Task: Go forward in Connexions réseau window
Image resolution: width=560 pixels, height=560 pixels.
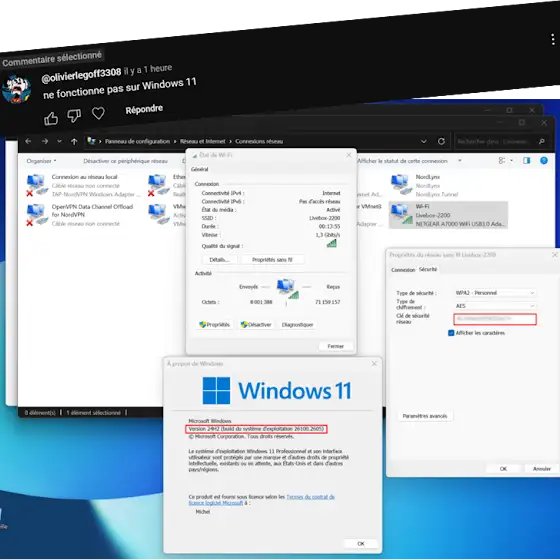Action: [x=45, y=141]
